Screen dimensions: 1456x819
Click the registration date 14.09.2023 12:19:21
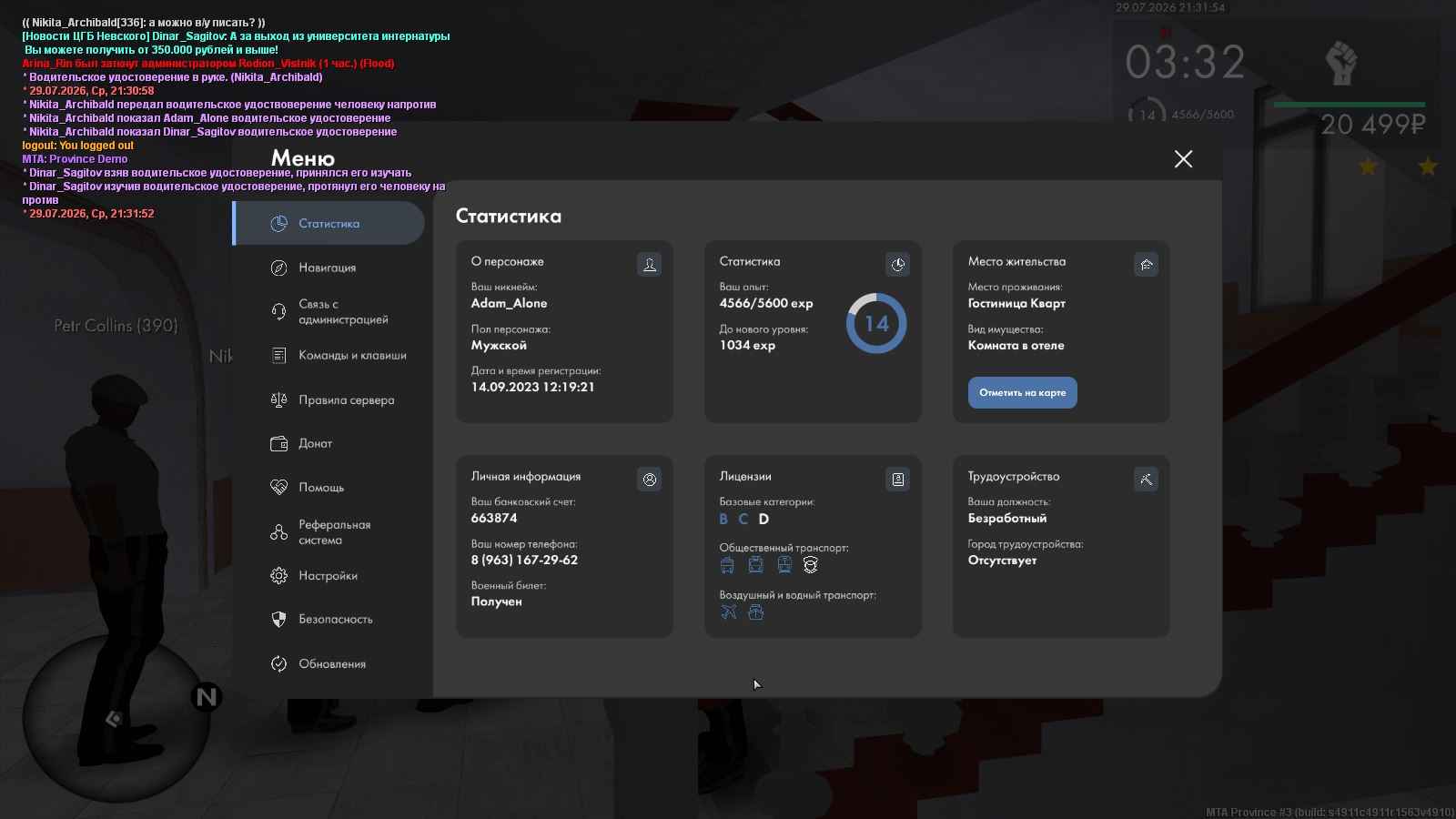[533, 387]
